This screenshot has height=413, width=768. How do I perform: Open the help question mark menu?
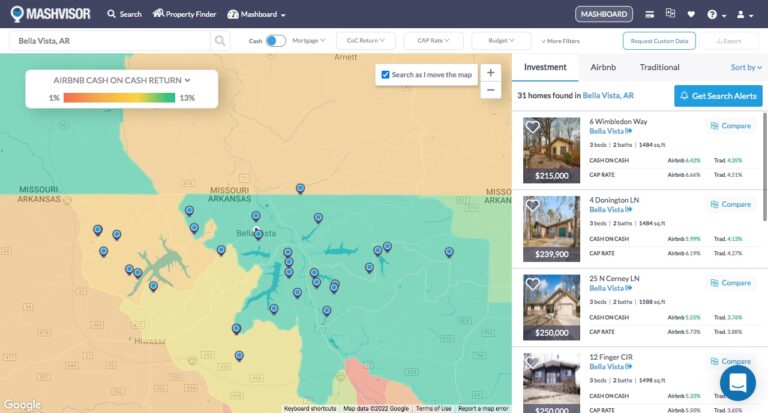(714, 14)
